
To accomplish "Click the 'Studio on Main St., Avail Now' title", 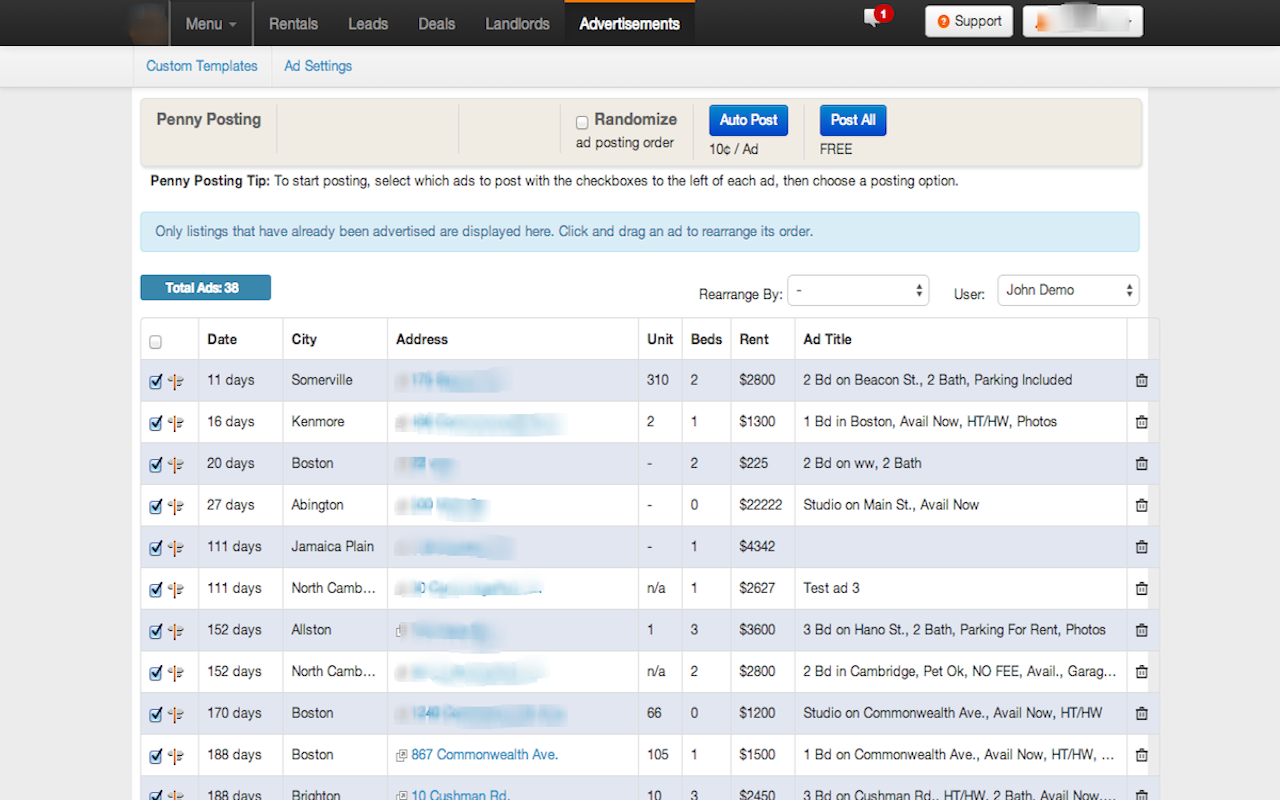I will [891, 505].
